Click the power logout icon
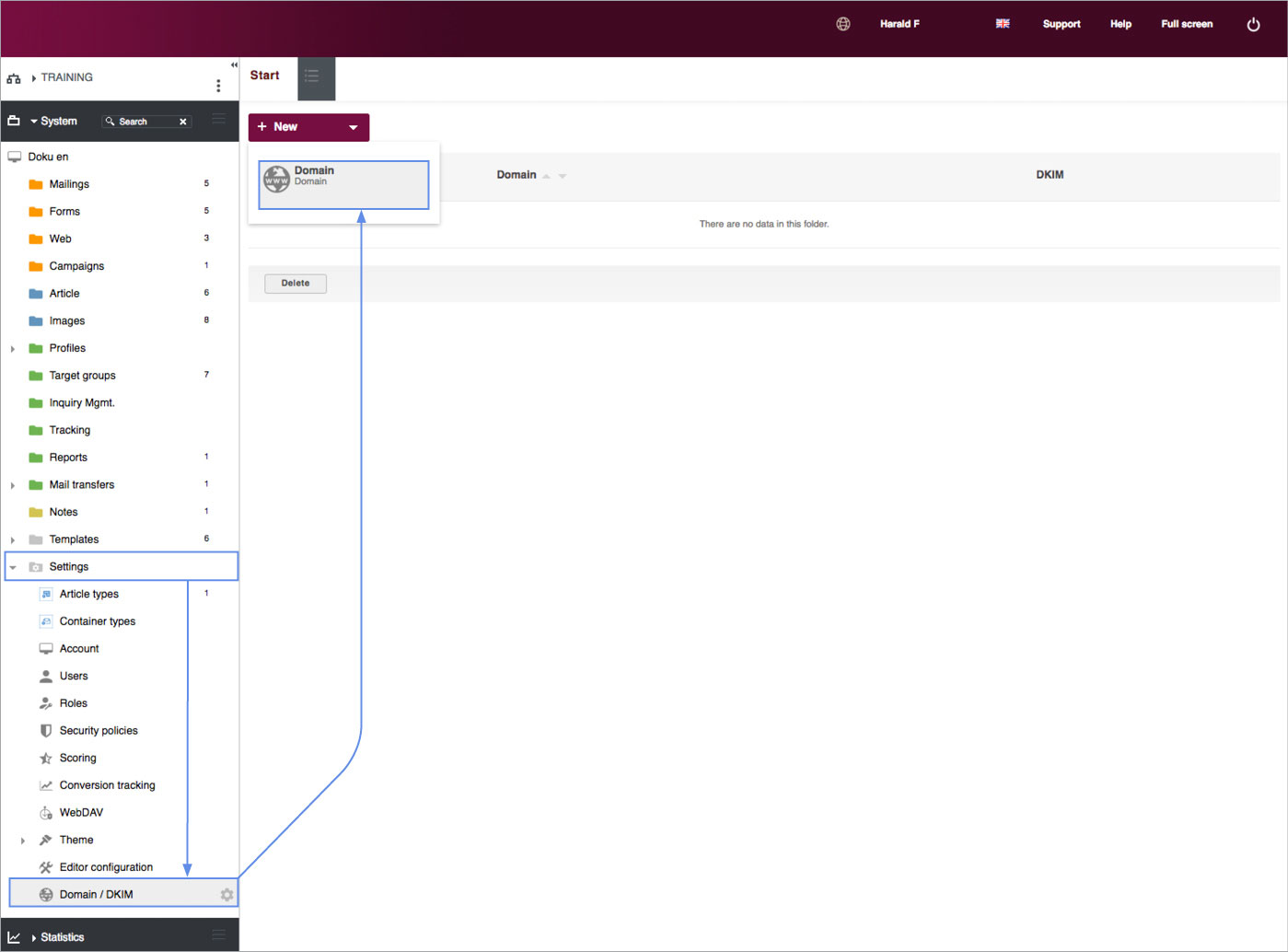Image resolution: width=1288 pixels, height=952 pixels. click(x=1253, y=25)
